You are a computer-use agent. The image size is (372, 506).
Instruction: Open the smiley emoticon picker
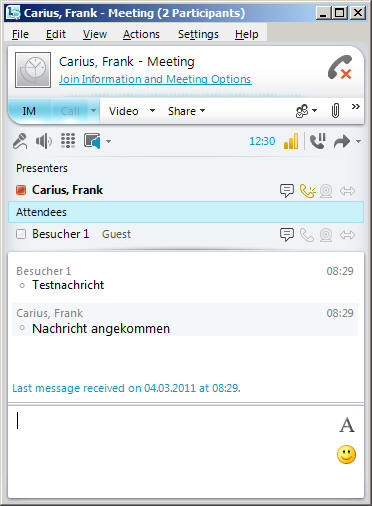[x=346, y=454]
